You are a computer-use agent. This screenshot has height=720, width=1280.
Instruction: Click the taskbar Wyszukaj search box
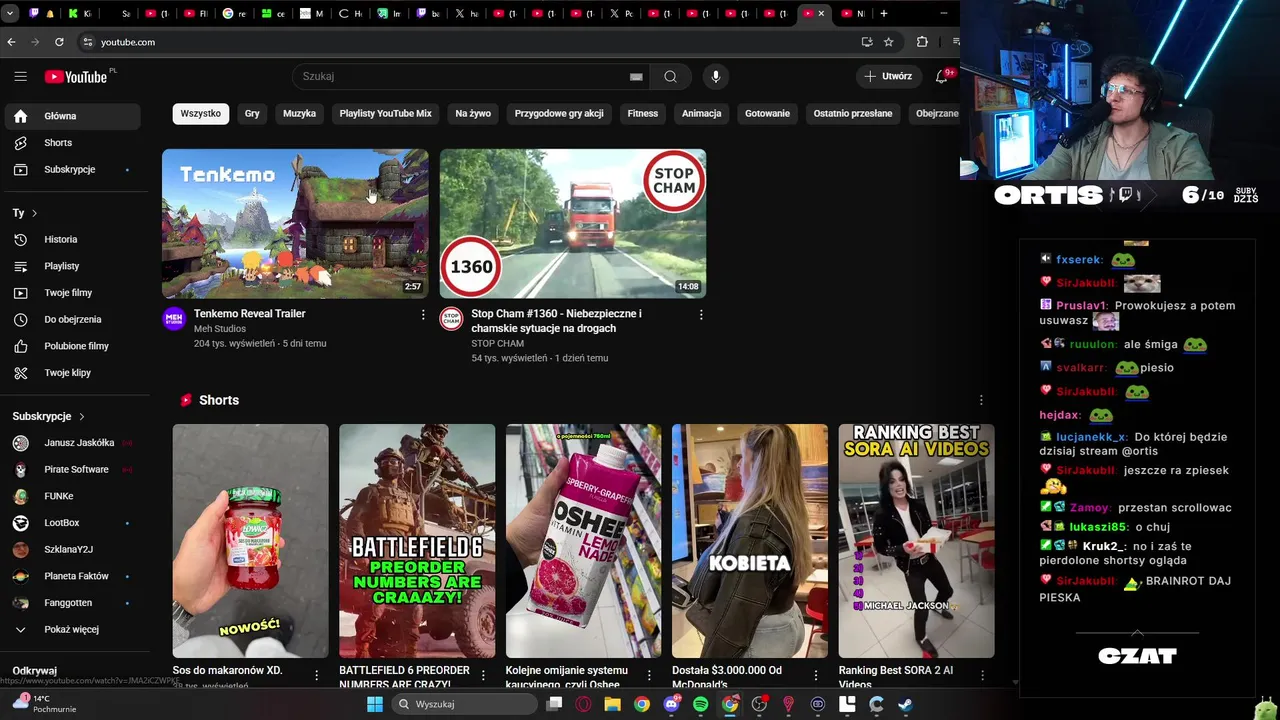tap(463, 704)
